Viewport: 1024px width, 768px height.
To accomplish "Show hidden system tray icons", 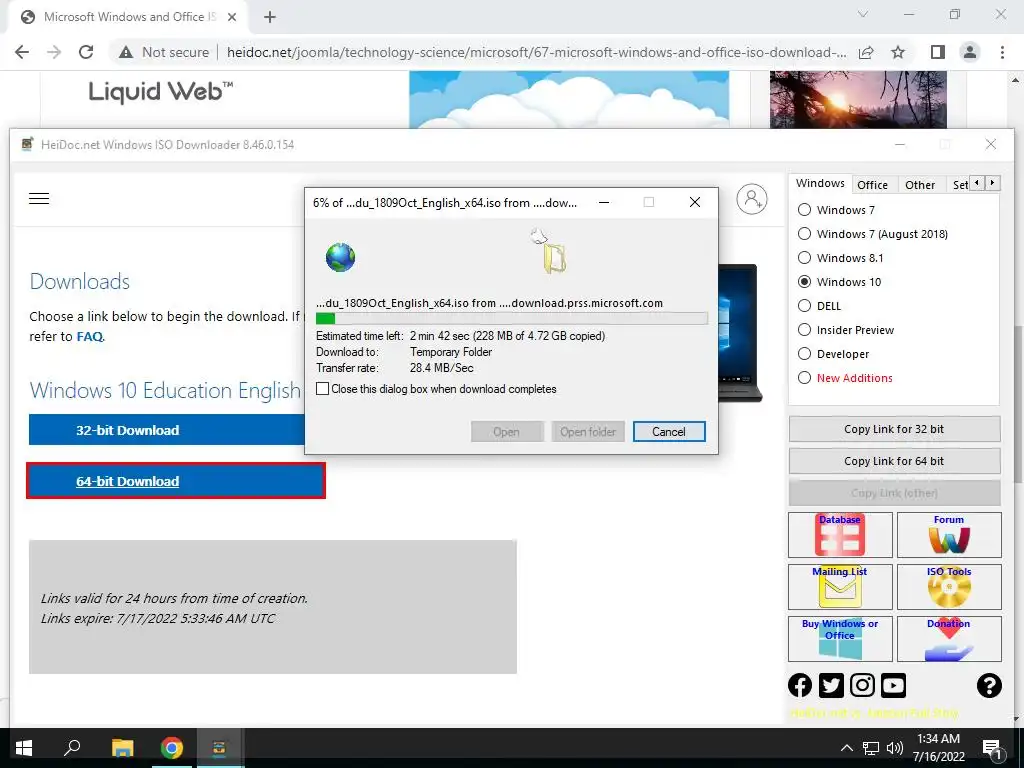I will (x=846, y=748).
